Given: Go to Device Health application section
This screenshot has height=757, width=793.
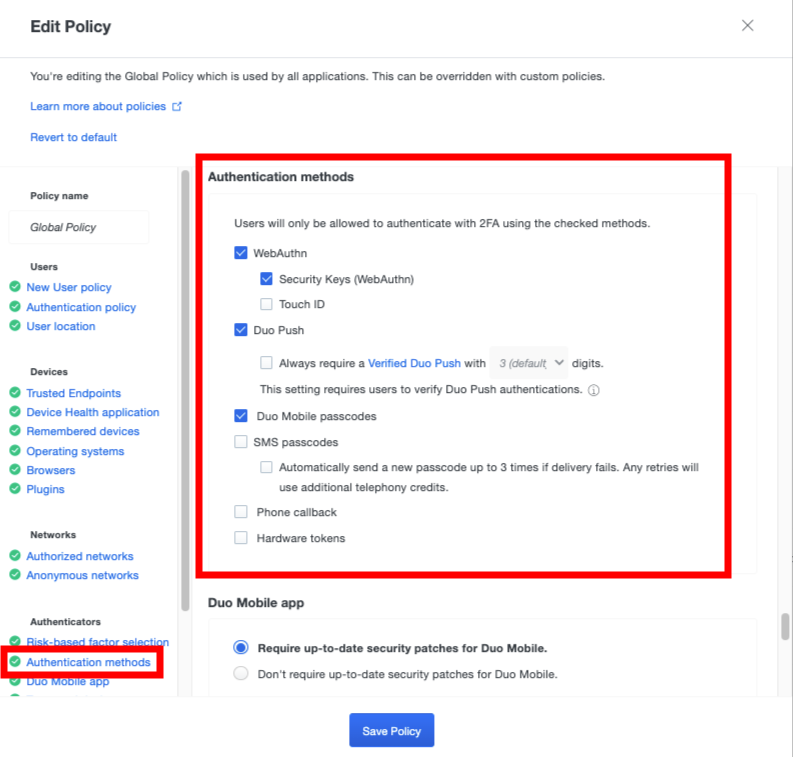Looking at the screenshot, I should (92, 412).
